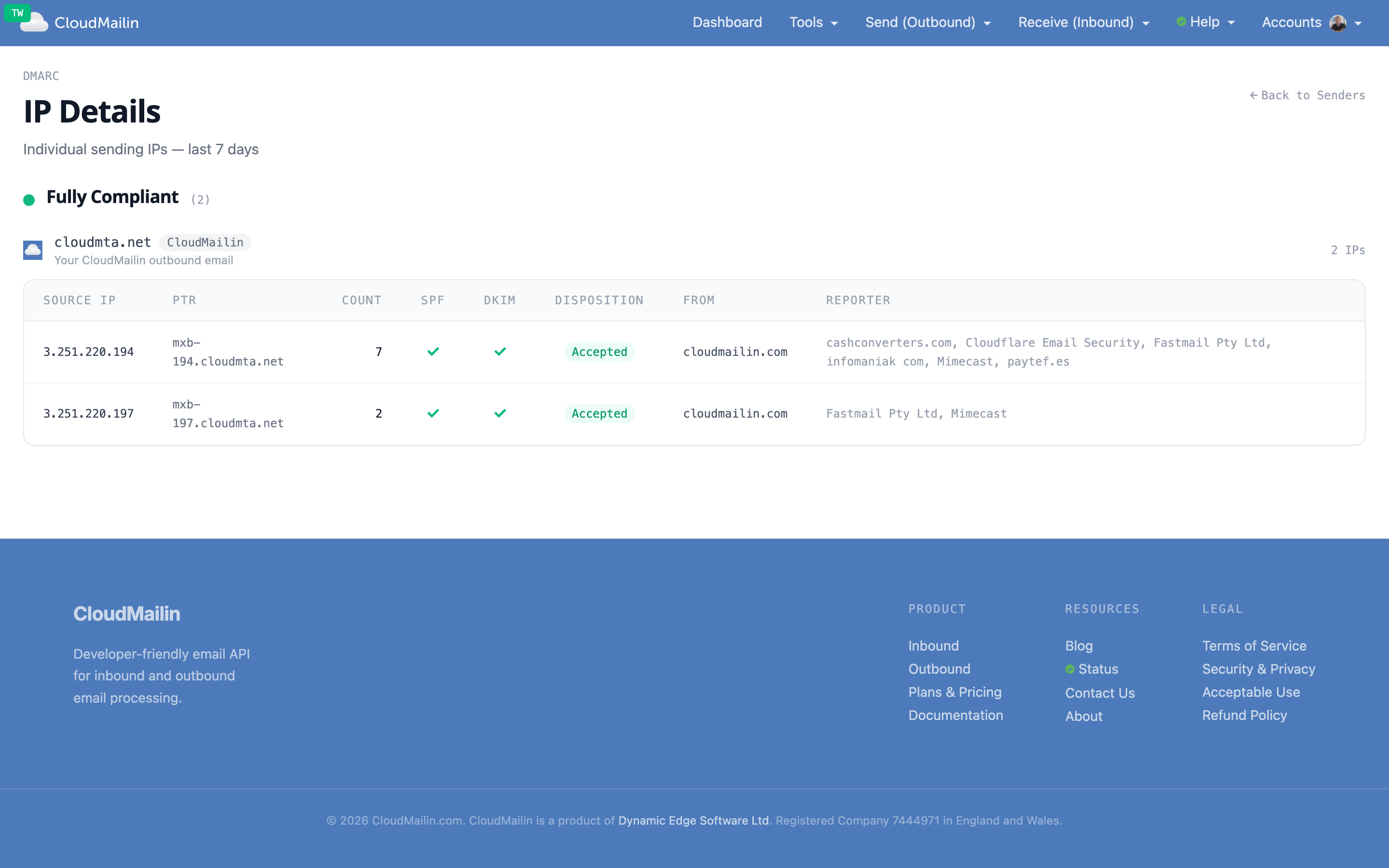Viewport: 1389px width, 868px height.
Task: Open the Help dropdown
Action: [1206, 22]
